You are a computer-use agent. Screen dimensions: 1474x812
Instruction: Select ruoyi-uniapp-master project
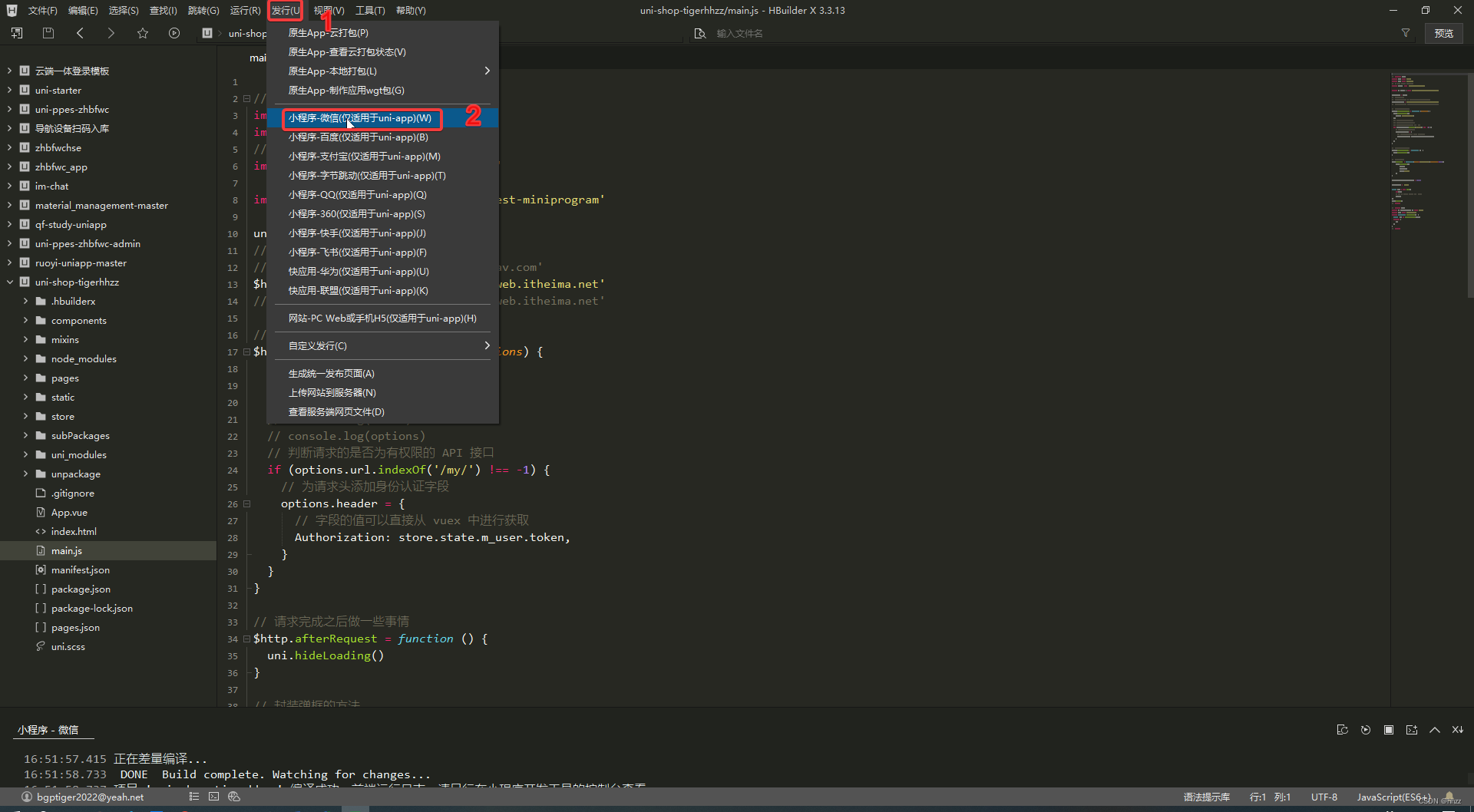[x=81, y=262]
